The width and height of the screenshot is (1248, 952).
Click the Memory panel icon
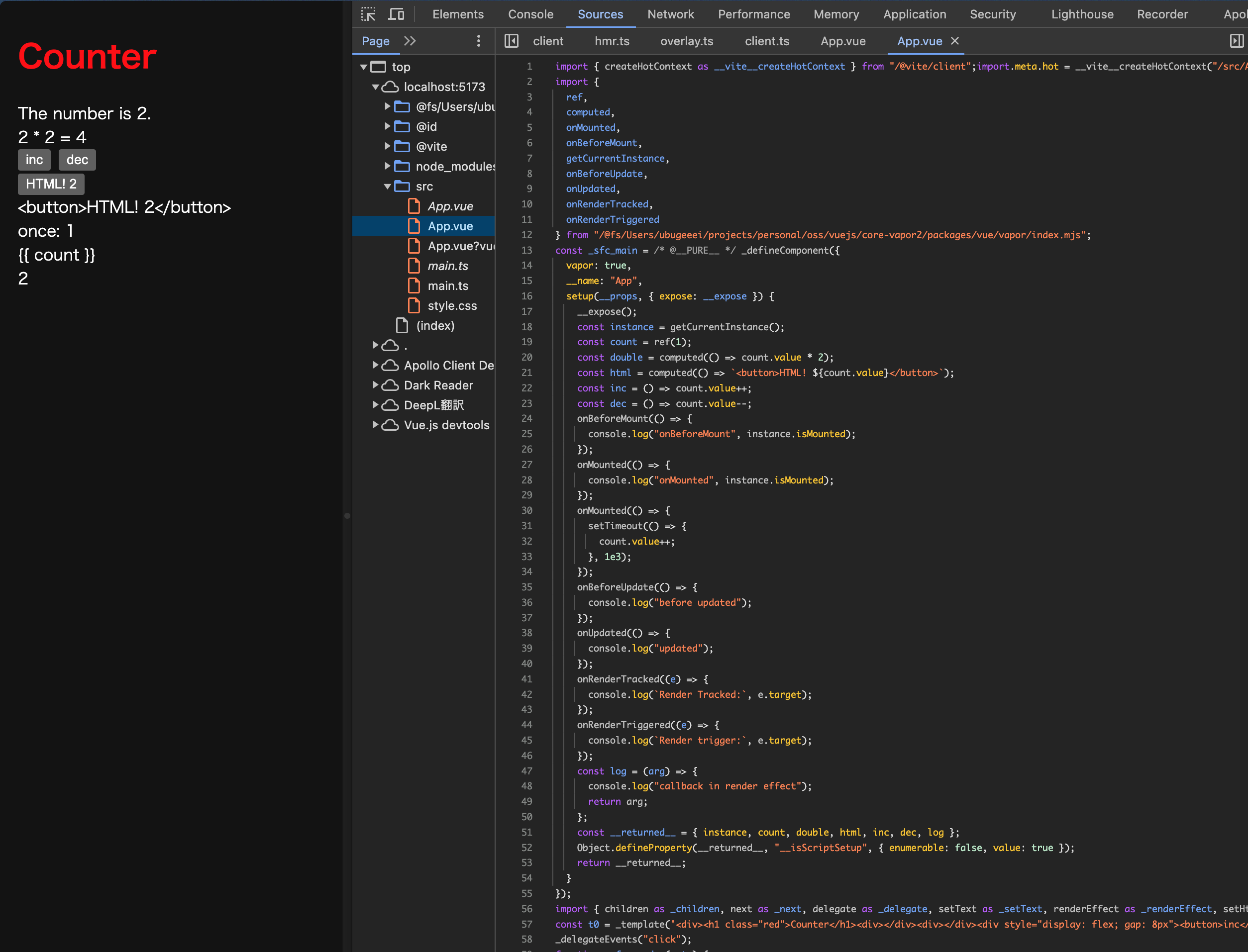tap(835, 14)
